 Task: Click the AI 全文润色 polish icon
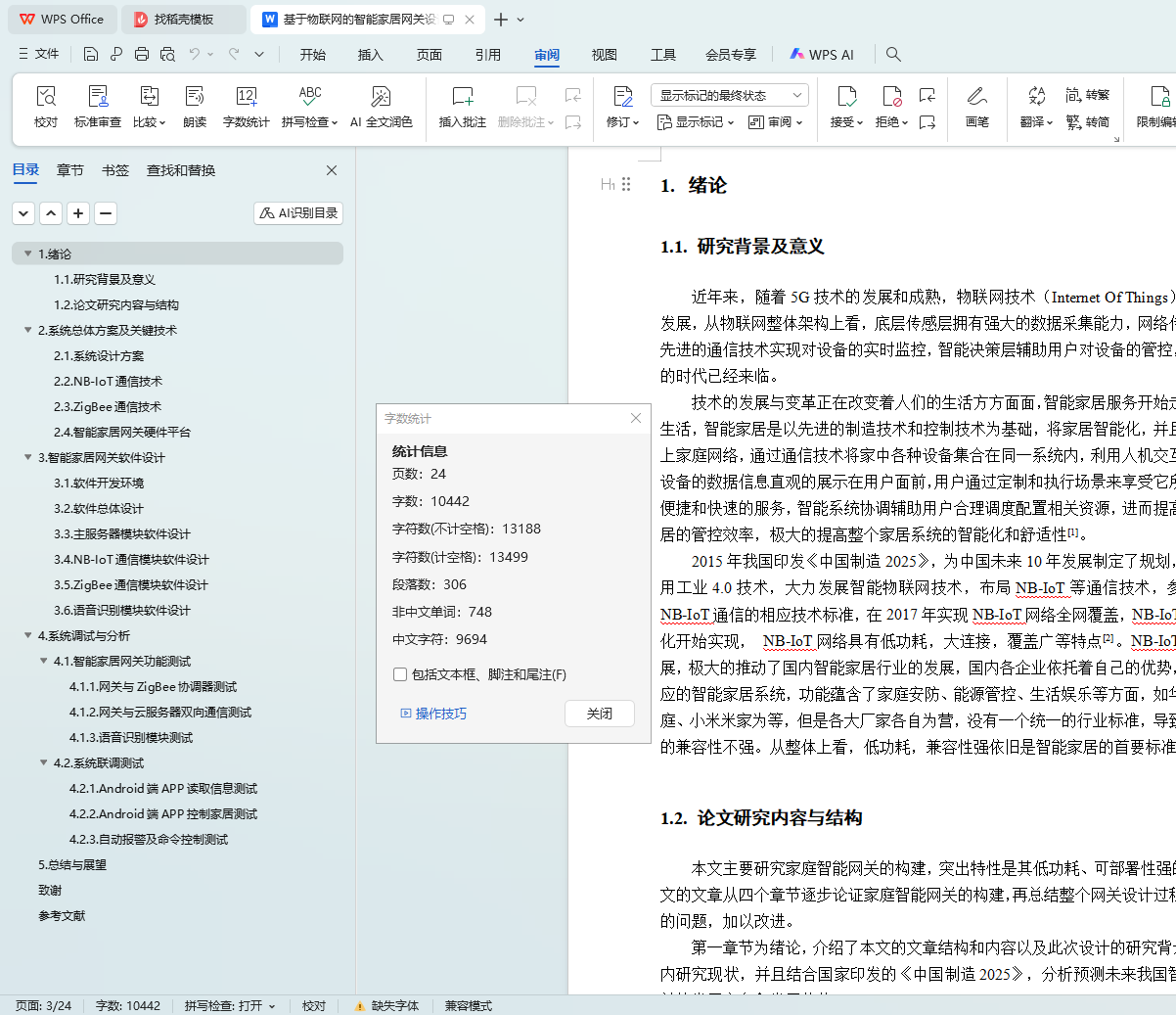tap(381, 97)
